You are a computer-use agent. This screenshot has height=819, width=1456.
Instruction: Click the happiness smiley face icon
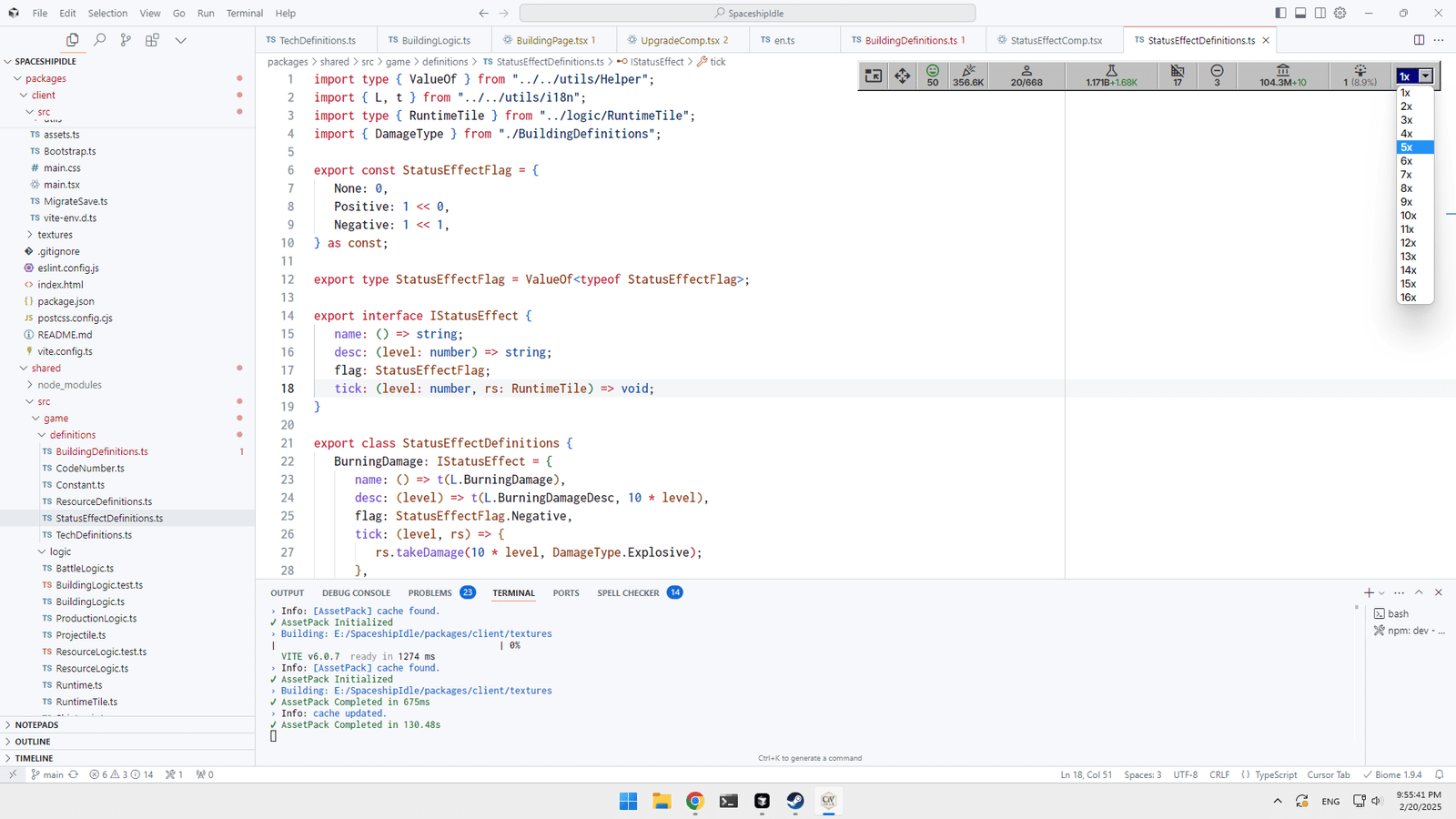[x=933, y=70]
